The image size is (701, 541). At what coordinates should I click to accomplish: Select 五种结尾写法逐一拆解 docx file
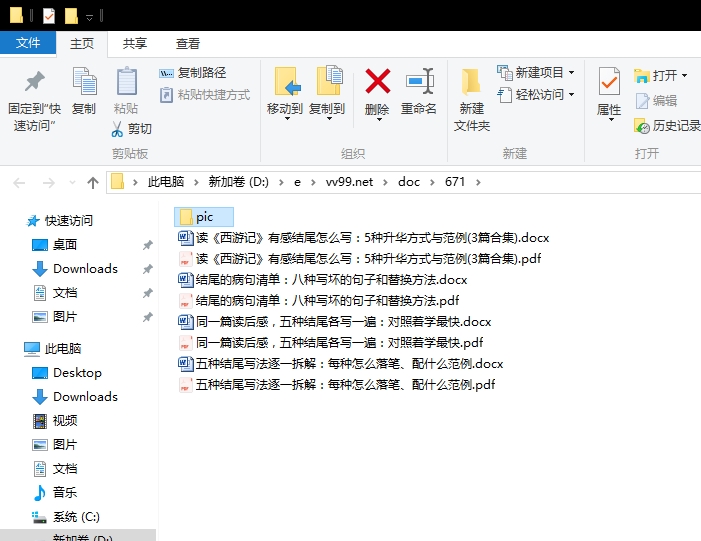[341, 363]
